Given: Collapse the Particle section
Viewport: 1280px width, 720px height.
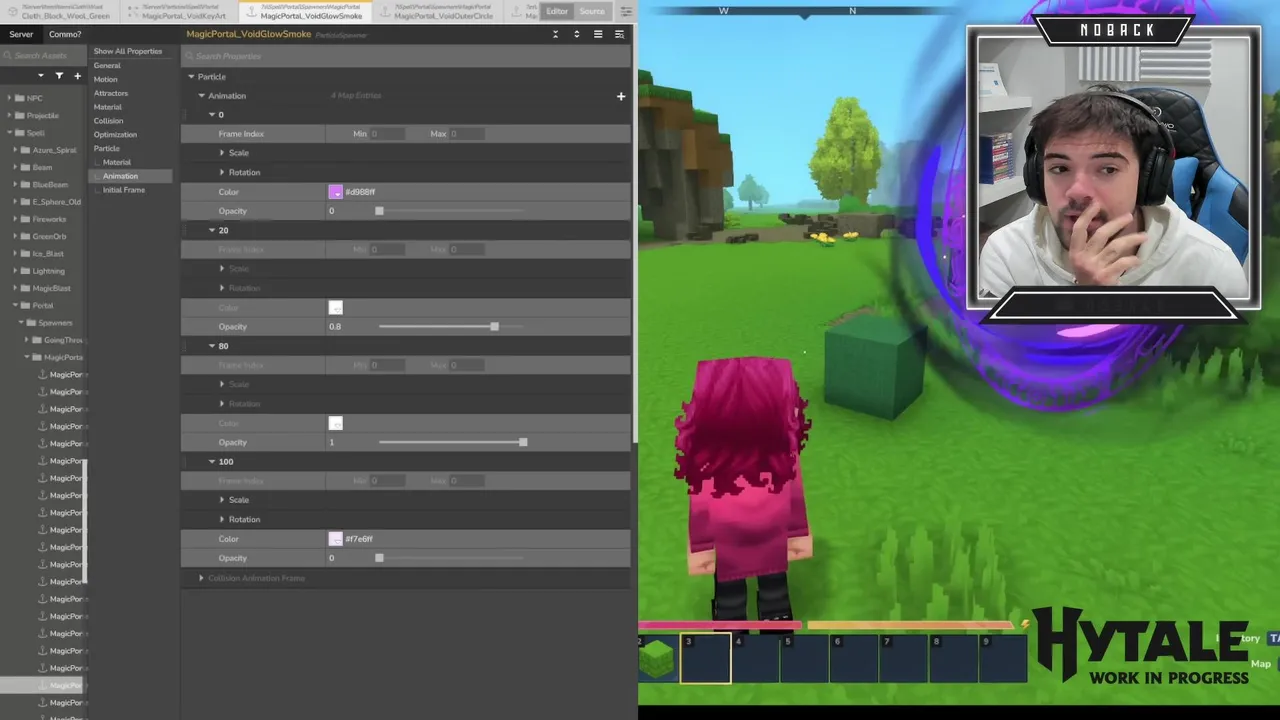Looking at the screenshot, I should point(191,77).
